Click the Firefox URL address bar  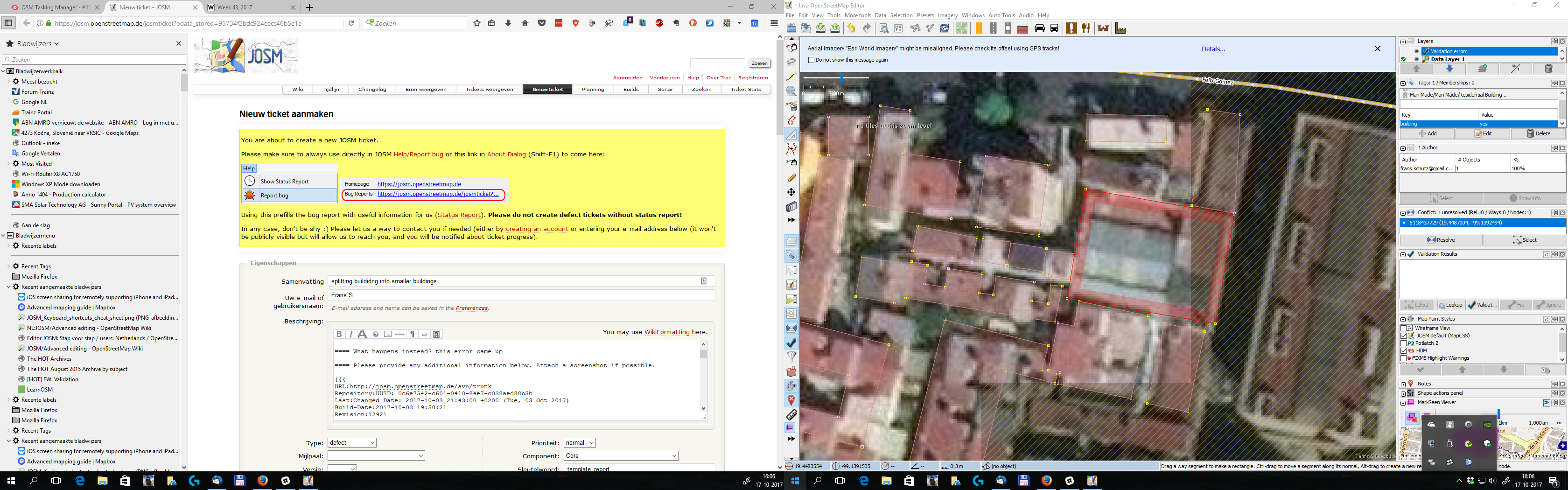coord(198,23)
